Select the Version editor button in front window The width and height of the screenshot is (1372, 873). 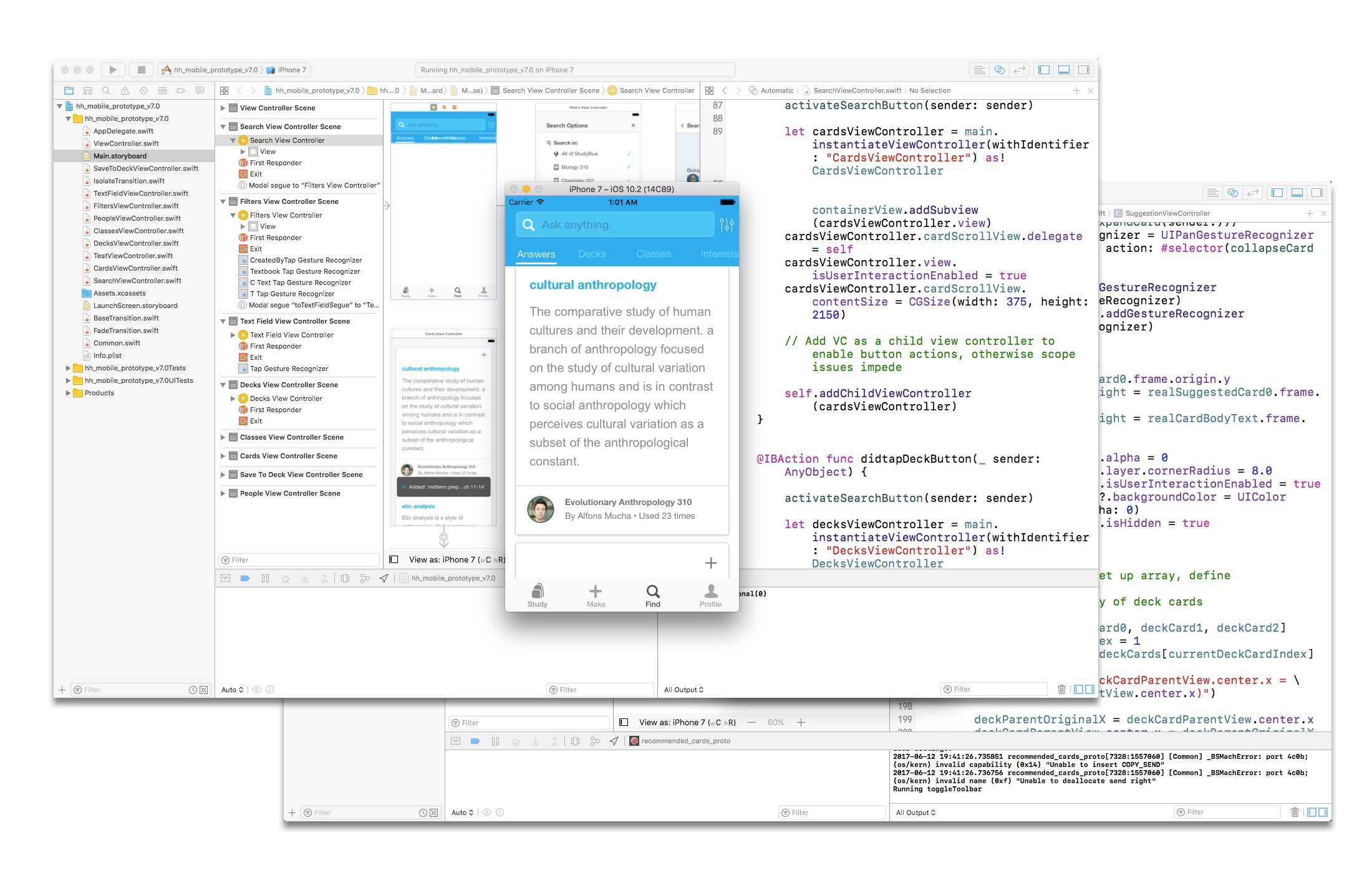point(1020,70)
